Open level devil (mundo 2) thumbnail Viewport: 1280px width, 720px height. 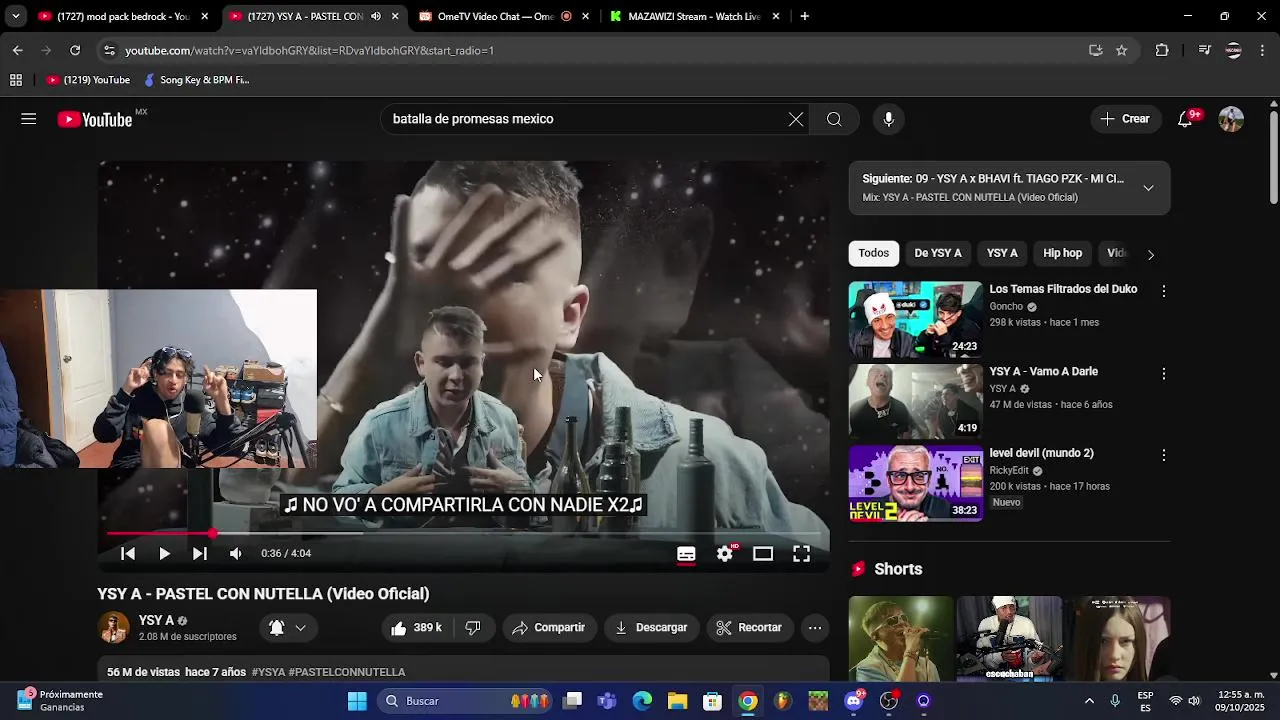[x=916, y=483]
